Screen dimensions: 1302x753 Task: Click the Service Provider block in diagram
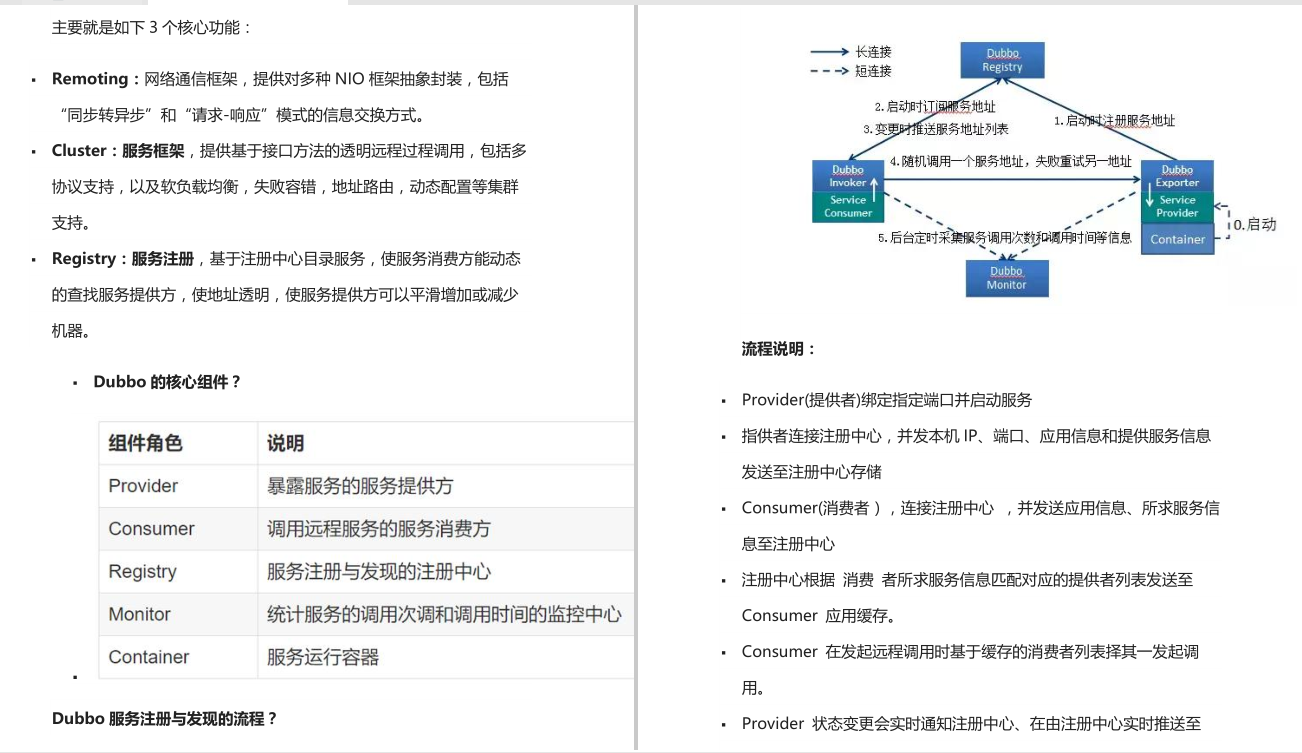[x=1177, y=206]
